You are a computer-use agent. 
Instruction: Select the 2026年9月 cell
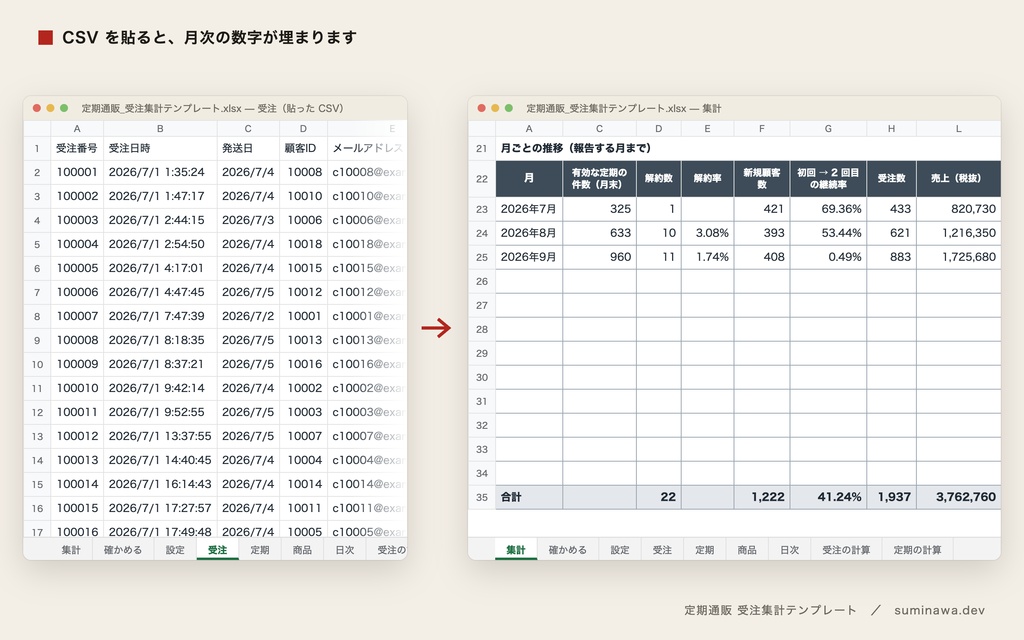click(529, 257)
